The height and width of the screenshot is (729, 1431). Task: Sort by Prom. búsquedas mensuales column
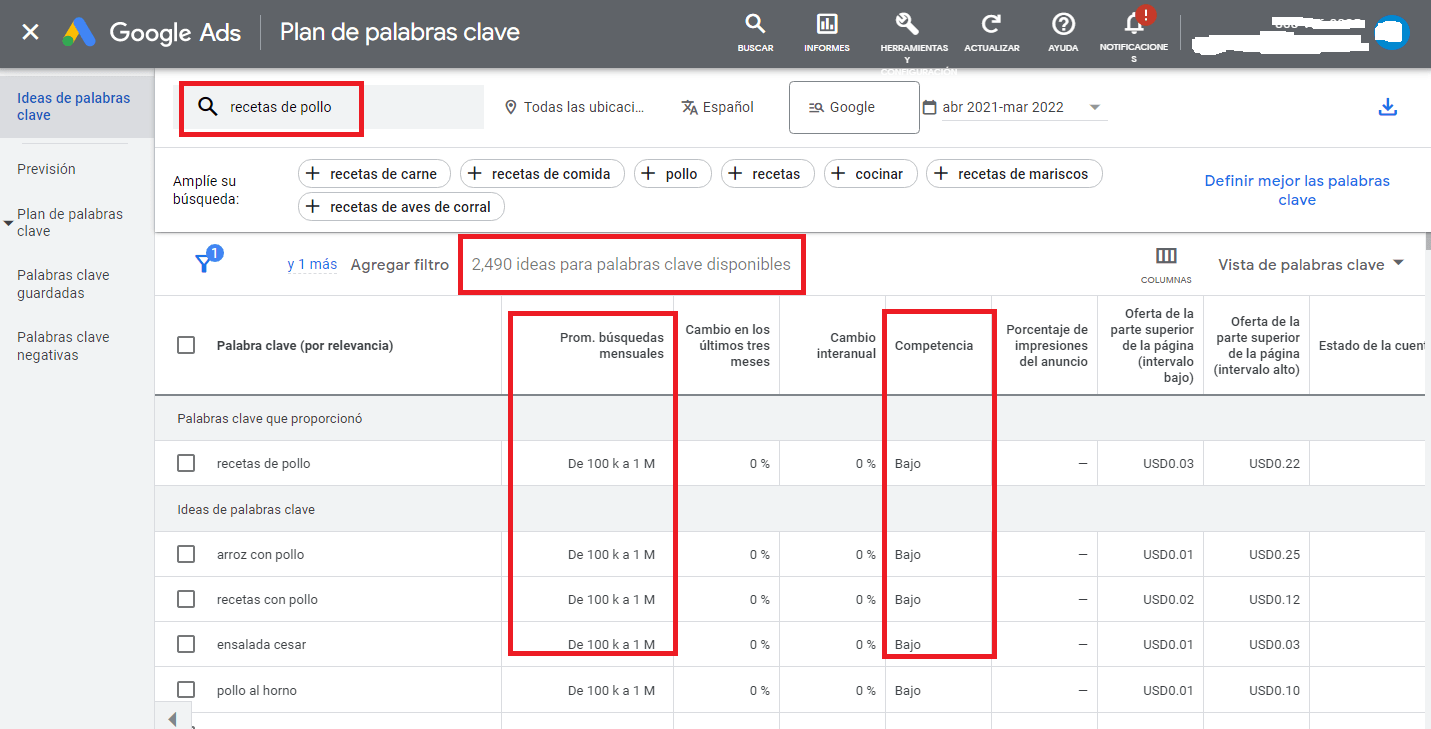[x=611, y=345]
